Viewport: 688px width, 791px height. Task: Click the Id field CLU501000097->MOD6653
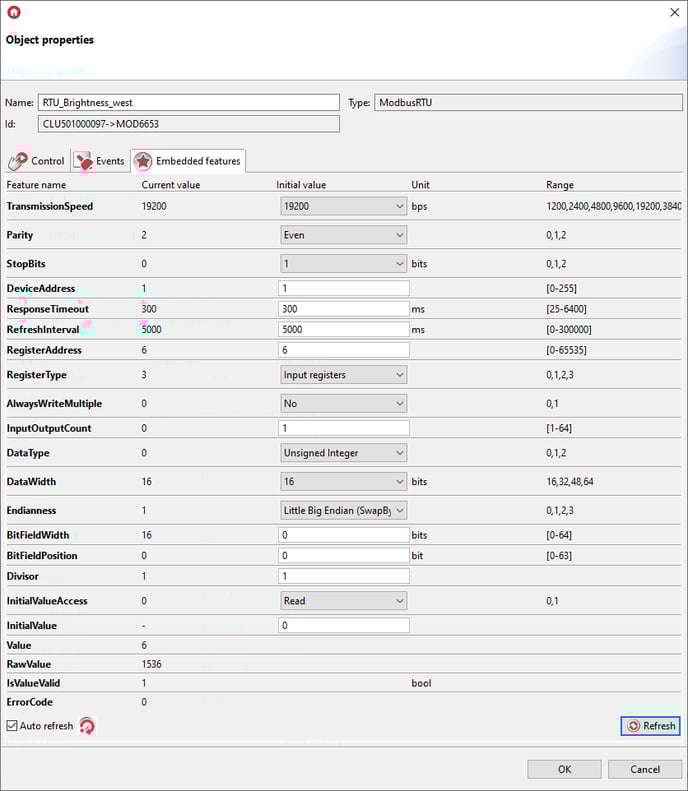point(189,124)
